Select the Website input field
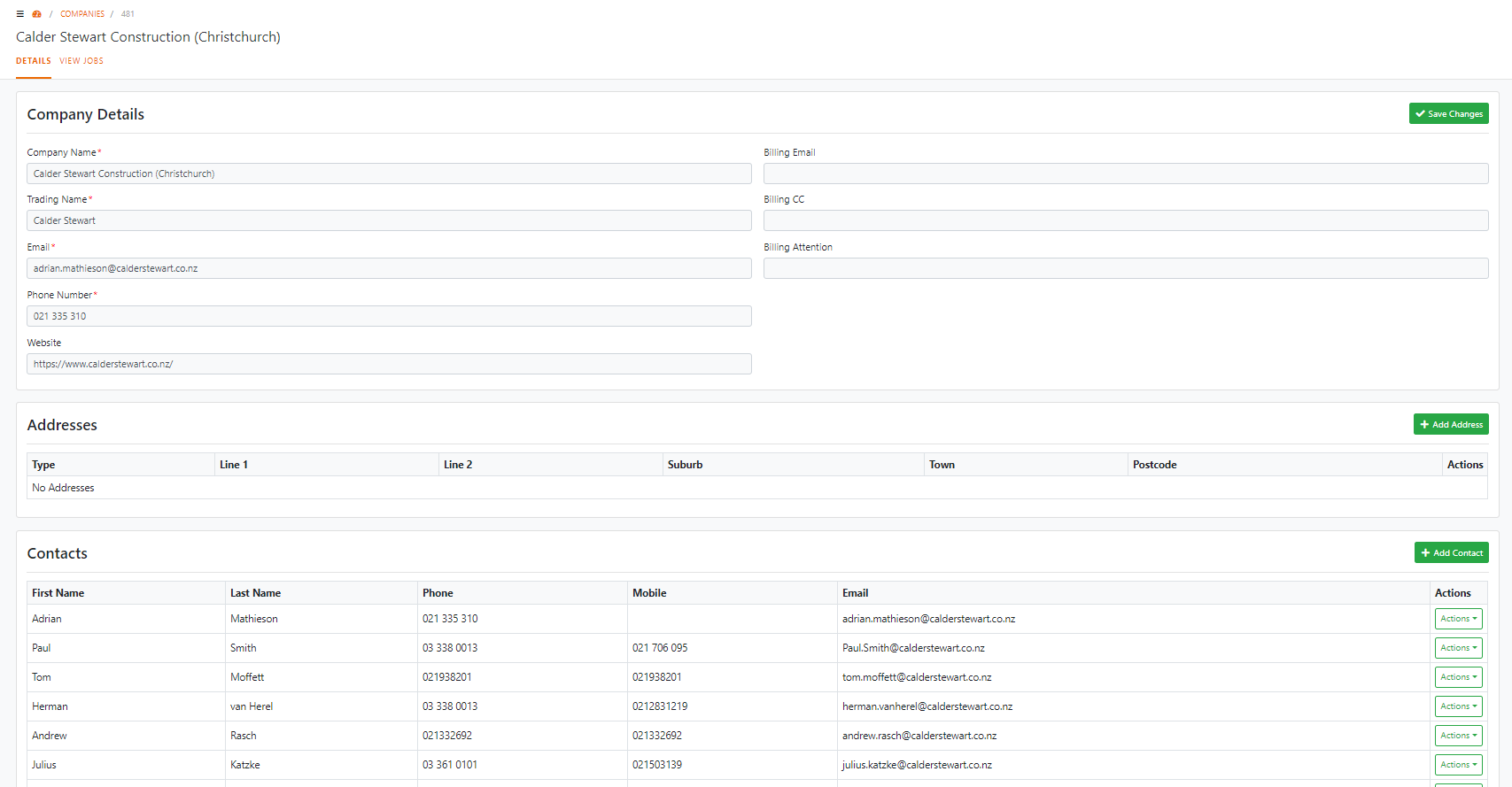This screenshot has height=787, width=1512. [389, 364]
